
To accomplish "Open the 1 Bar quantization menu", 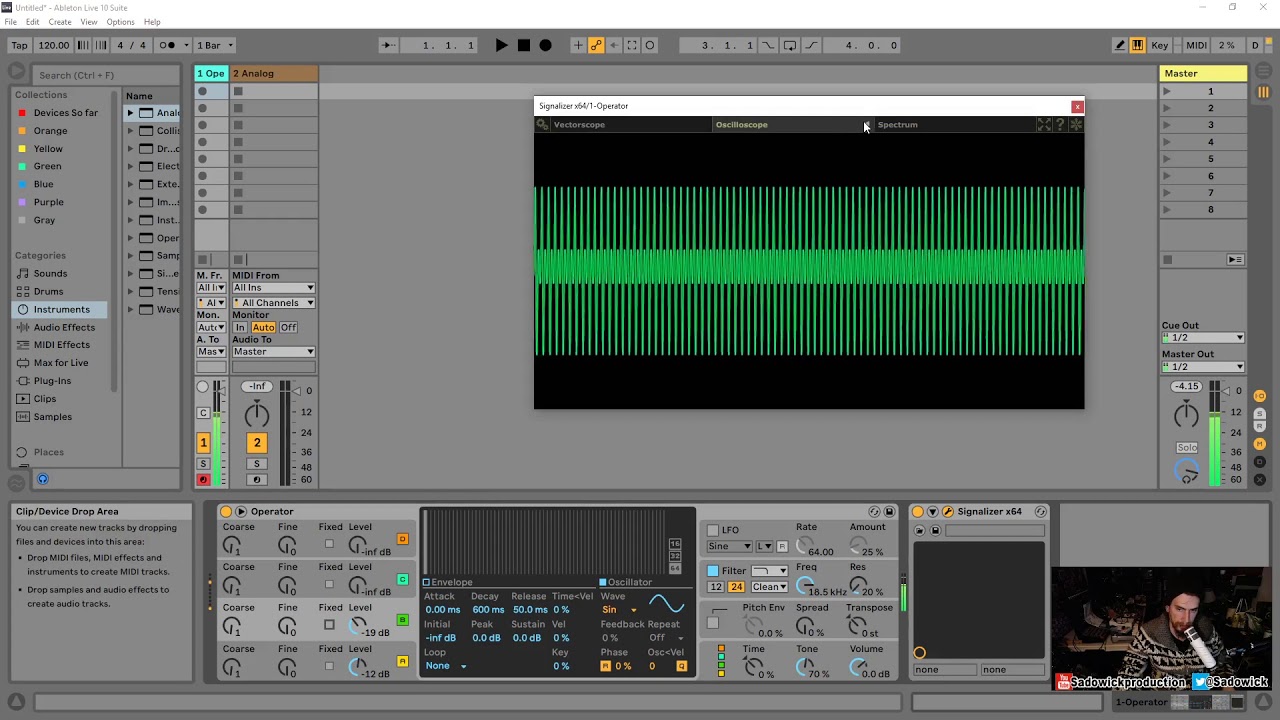I will (x=215, y=45).
